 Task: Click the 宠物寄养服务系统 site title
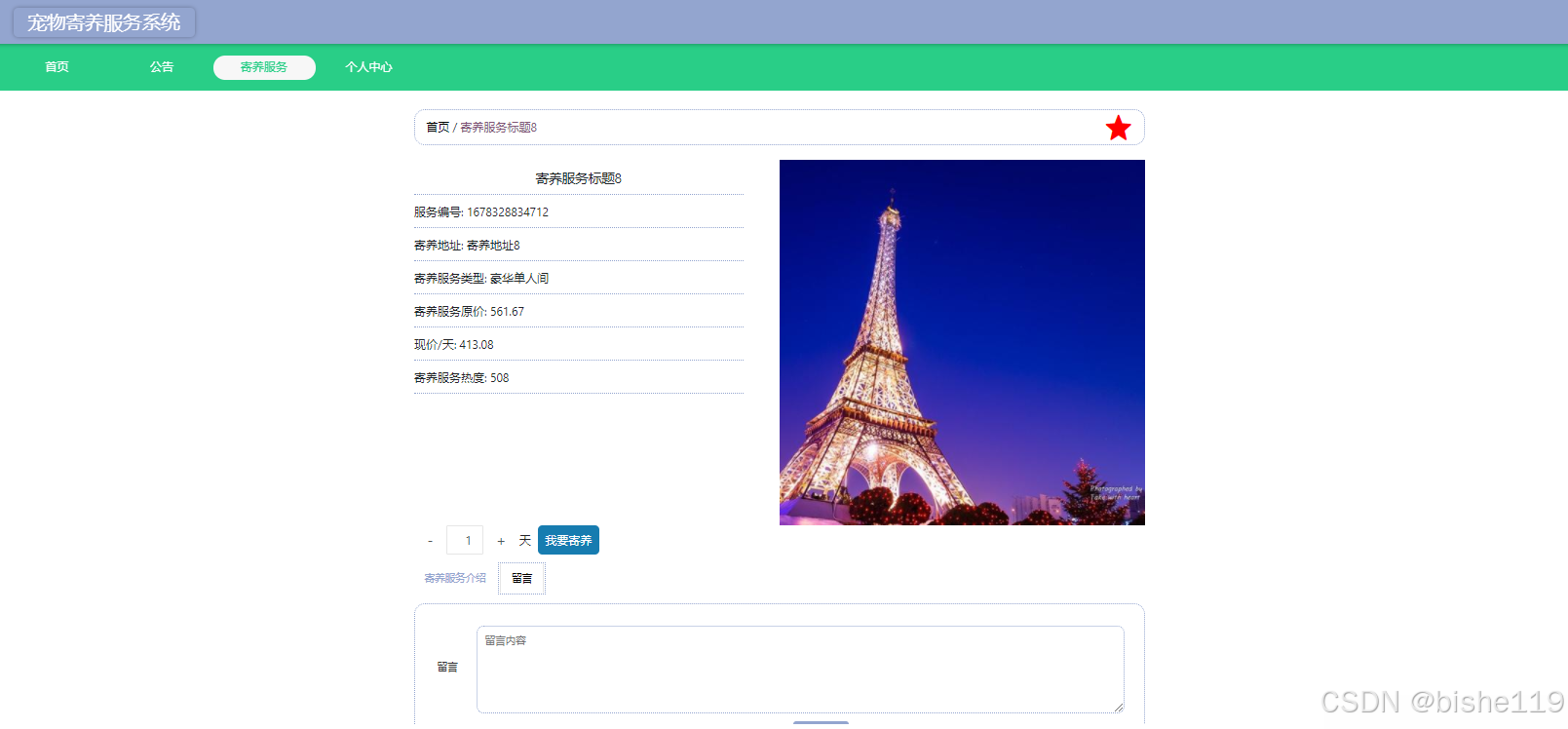pyautogui.click(x=104, y=22)
